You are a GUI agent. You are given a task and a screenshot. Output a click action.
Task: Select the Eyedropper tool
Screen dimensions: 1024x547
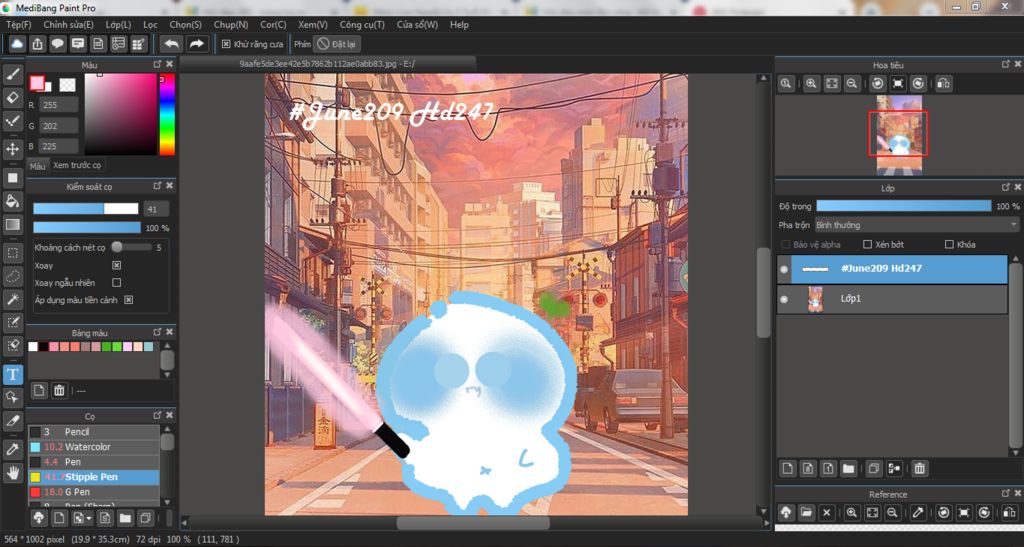tap(12, 449)
